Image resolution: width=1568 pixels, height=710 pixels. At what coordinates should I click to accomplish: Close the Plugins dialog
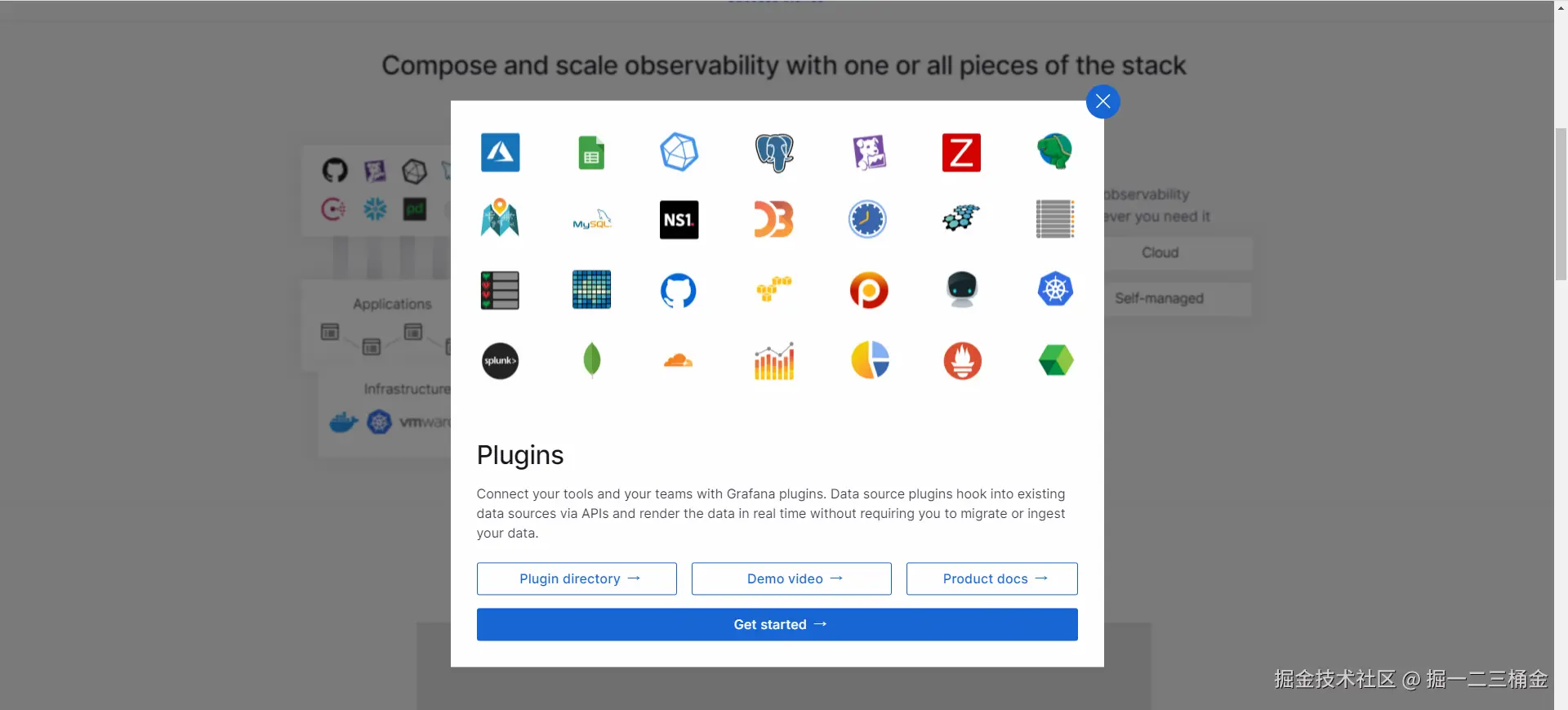[1102, 101]
